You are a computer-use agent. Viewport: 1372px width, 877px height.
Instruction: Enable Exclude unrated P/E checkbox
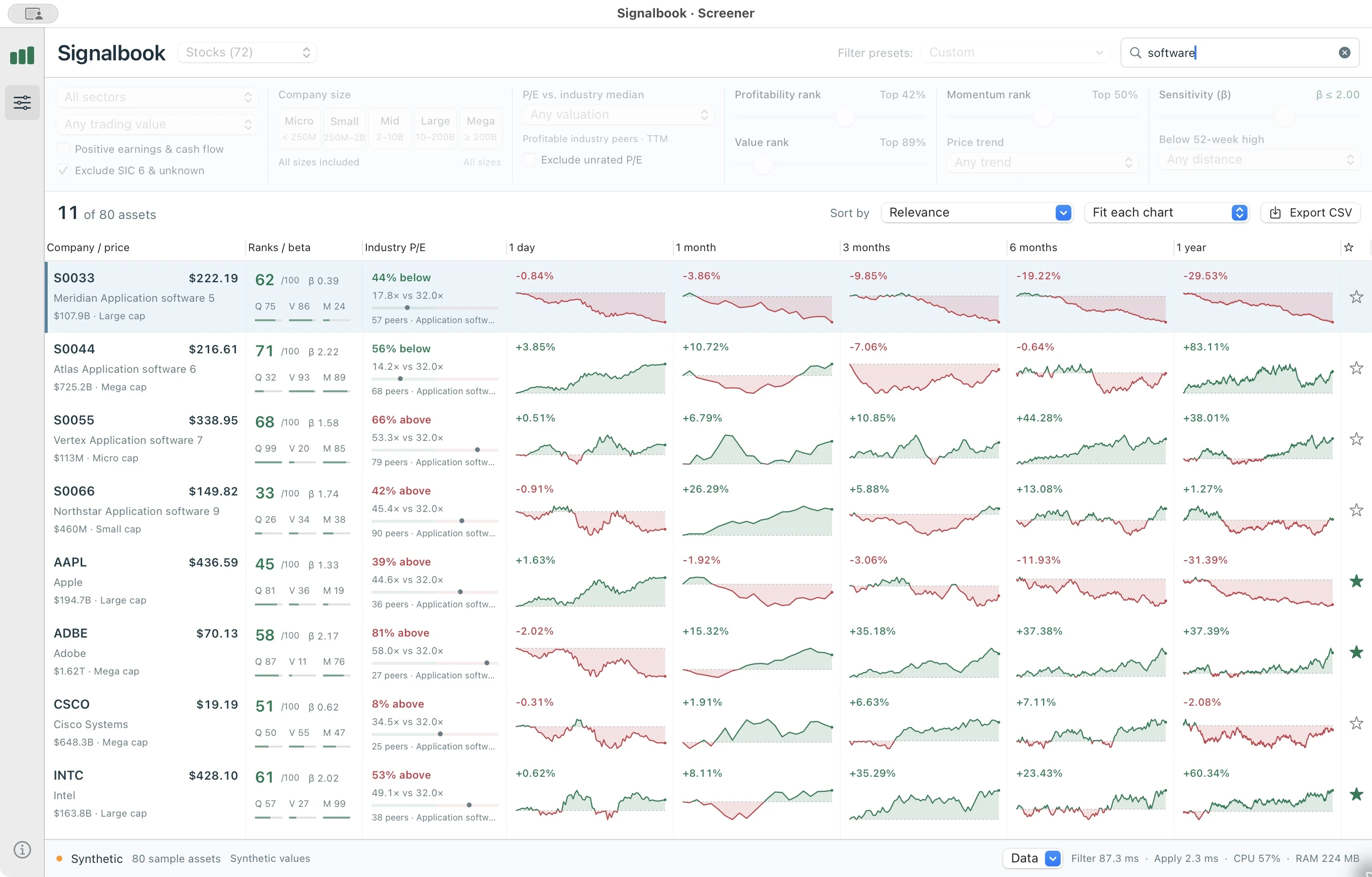point(529,160)
